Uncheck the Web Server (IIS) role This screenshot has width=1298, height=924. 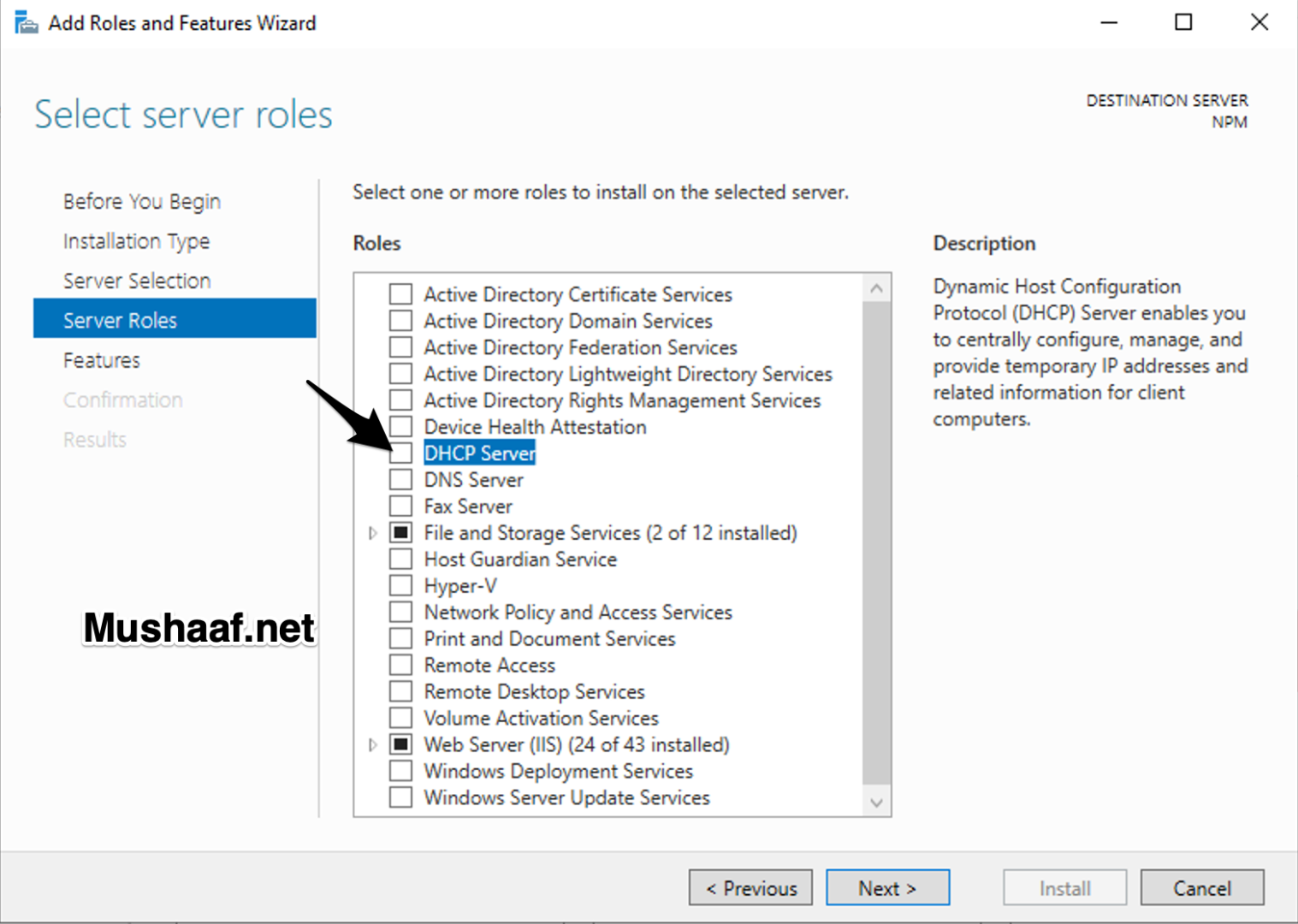coord(400,743)
